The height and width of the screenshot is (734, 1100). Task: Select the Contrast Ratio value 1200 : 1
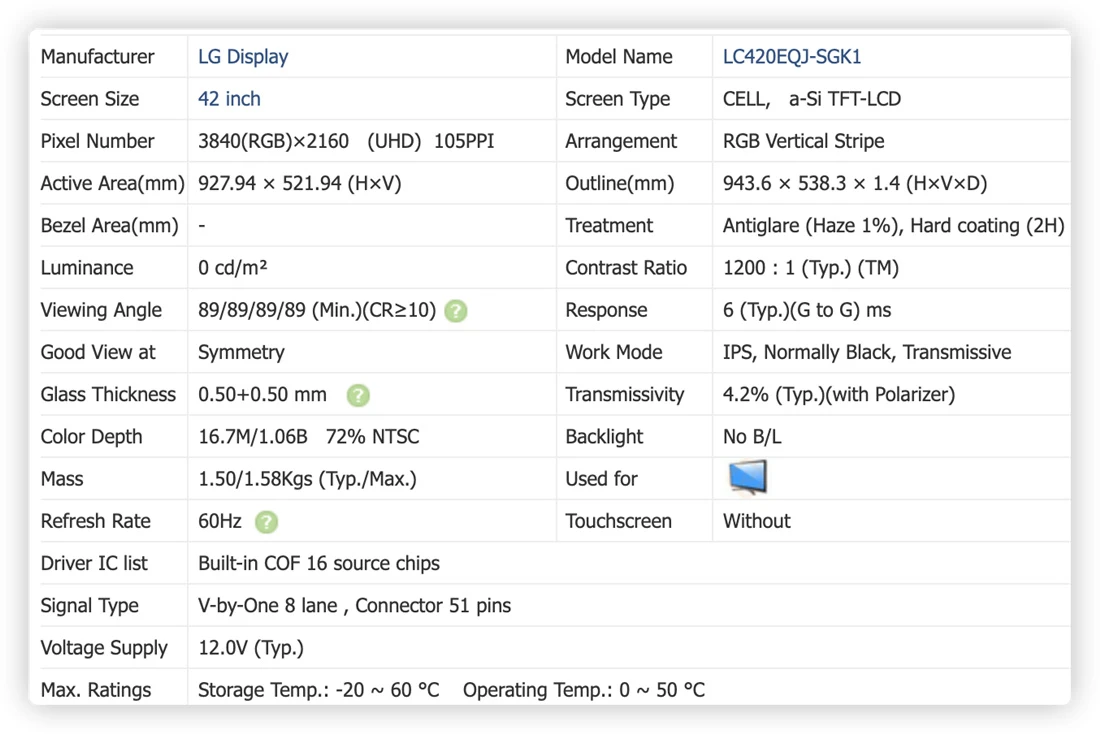810,268
